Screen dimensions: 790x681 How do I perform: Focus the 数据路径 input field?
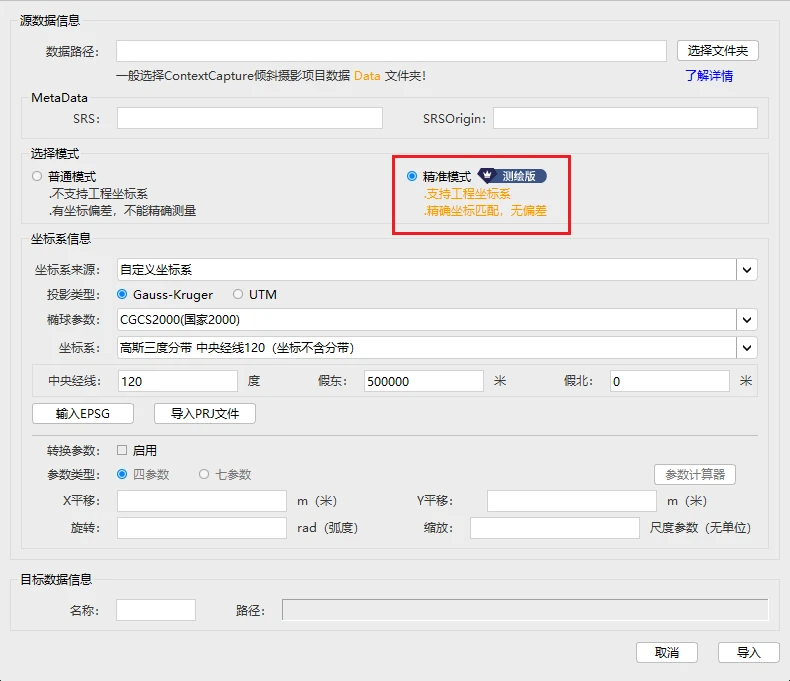[391, 51]
